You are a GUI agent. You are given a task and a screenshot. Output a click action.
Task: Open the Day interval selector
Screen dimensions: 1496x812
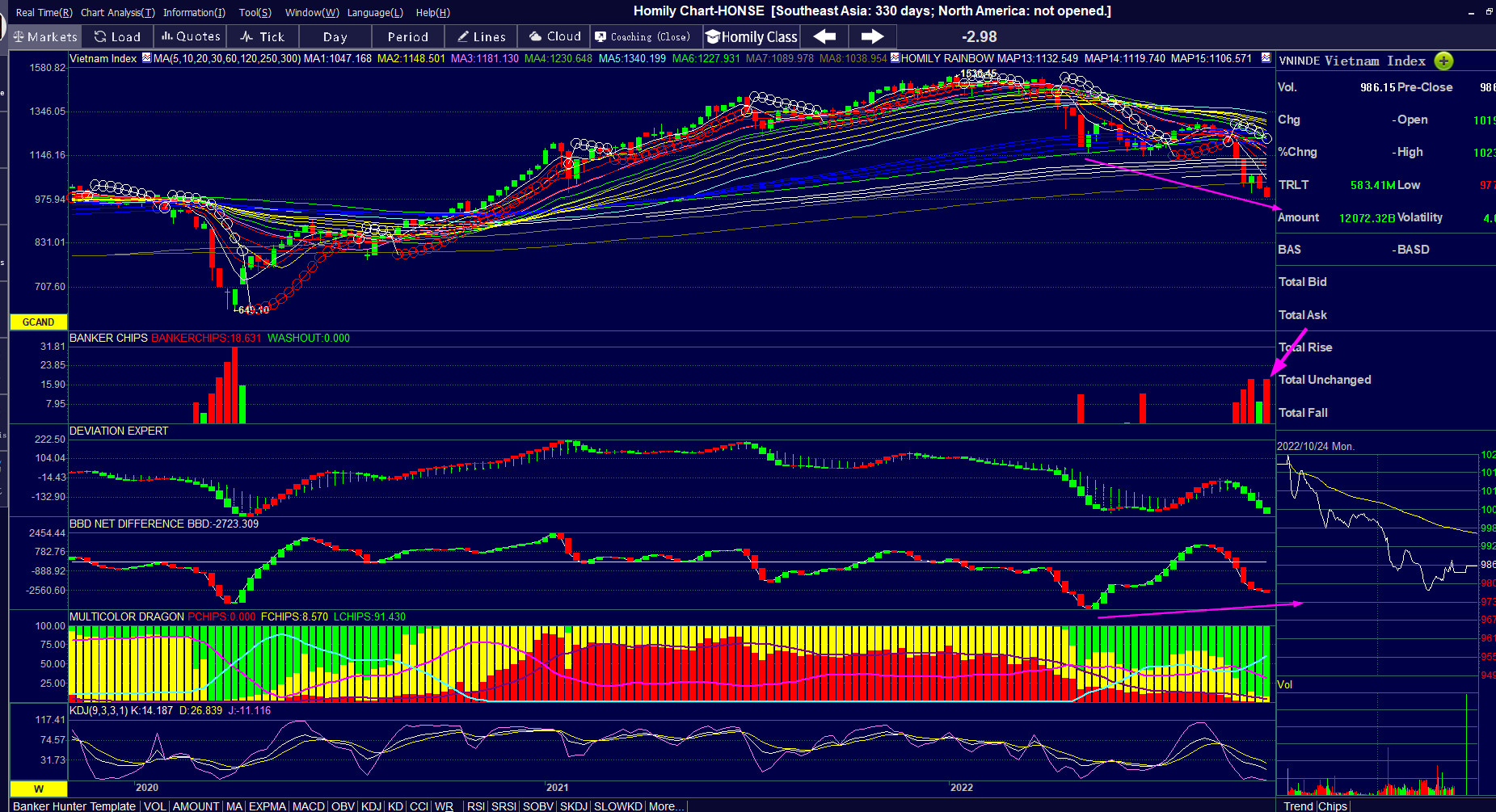pos(335,37)
